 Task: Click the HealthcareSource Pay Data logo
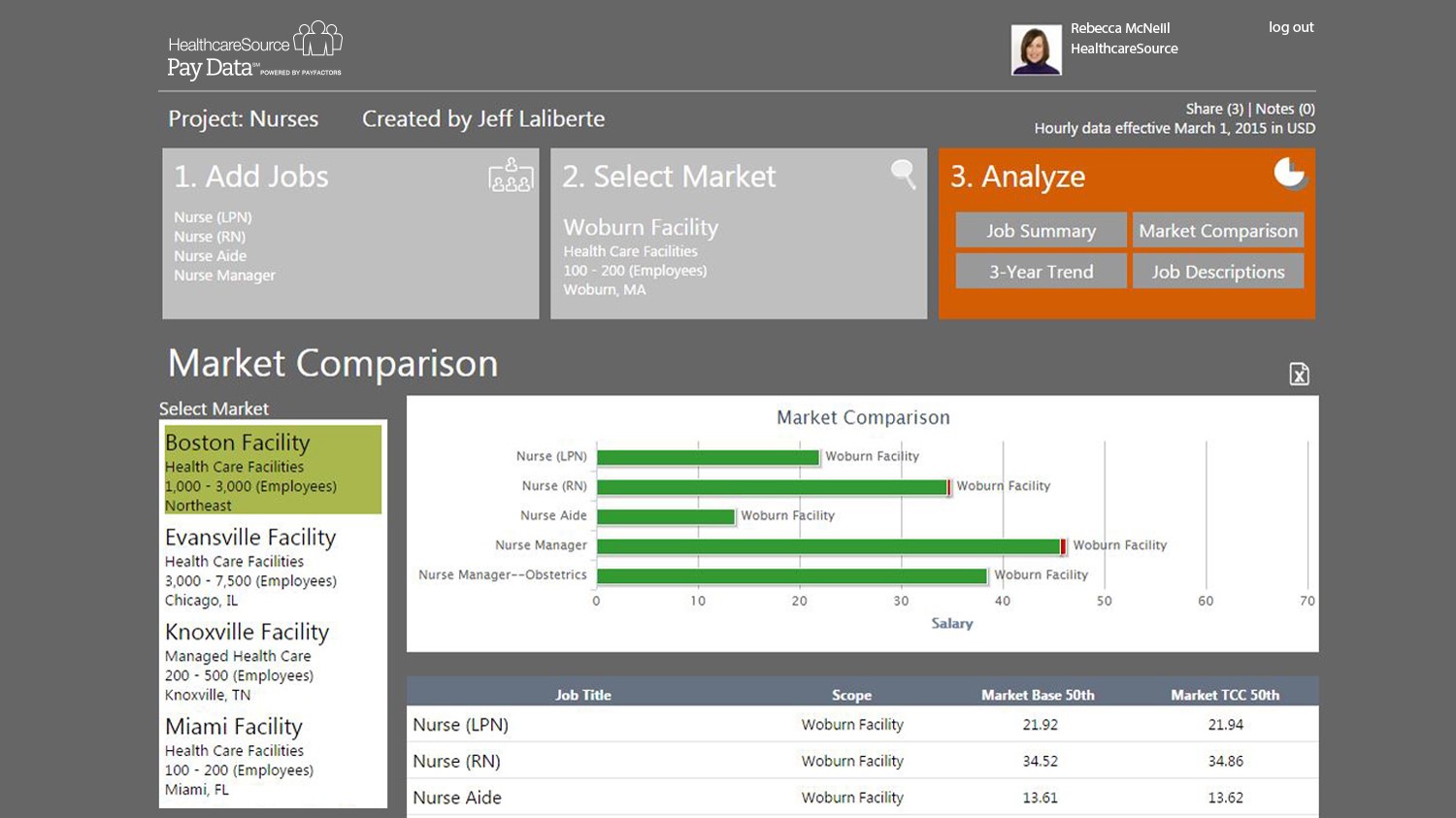coord(254,50)
